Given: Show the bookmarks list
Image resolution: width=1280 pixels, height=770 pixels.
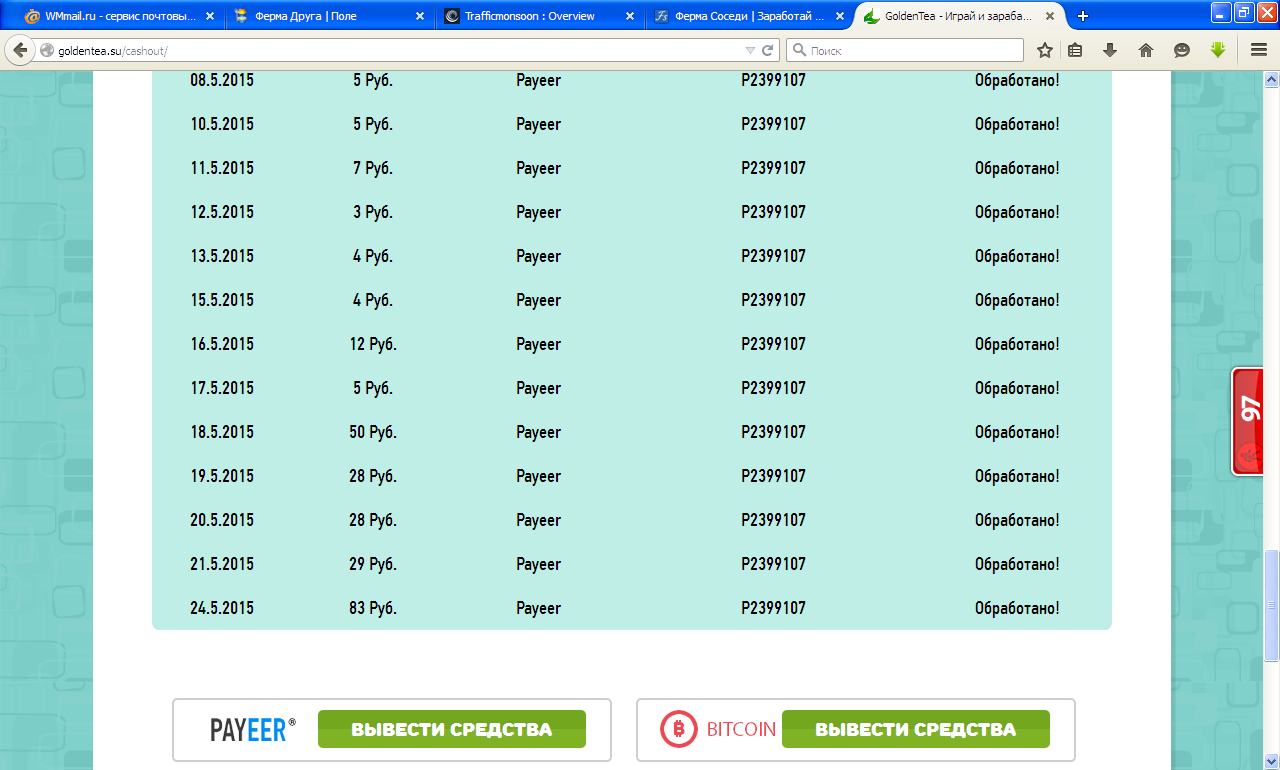Looking at the screenshot, I should (1075, 50).
